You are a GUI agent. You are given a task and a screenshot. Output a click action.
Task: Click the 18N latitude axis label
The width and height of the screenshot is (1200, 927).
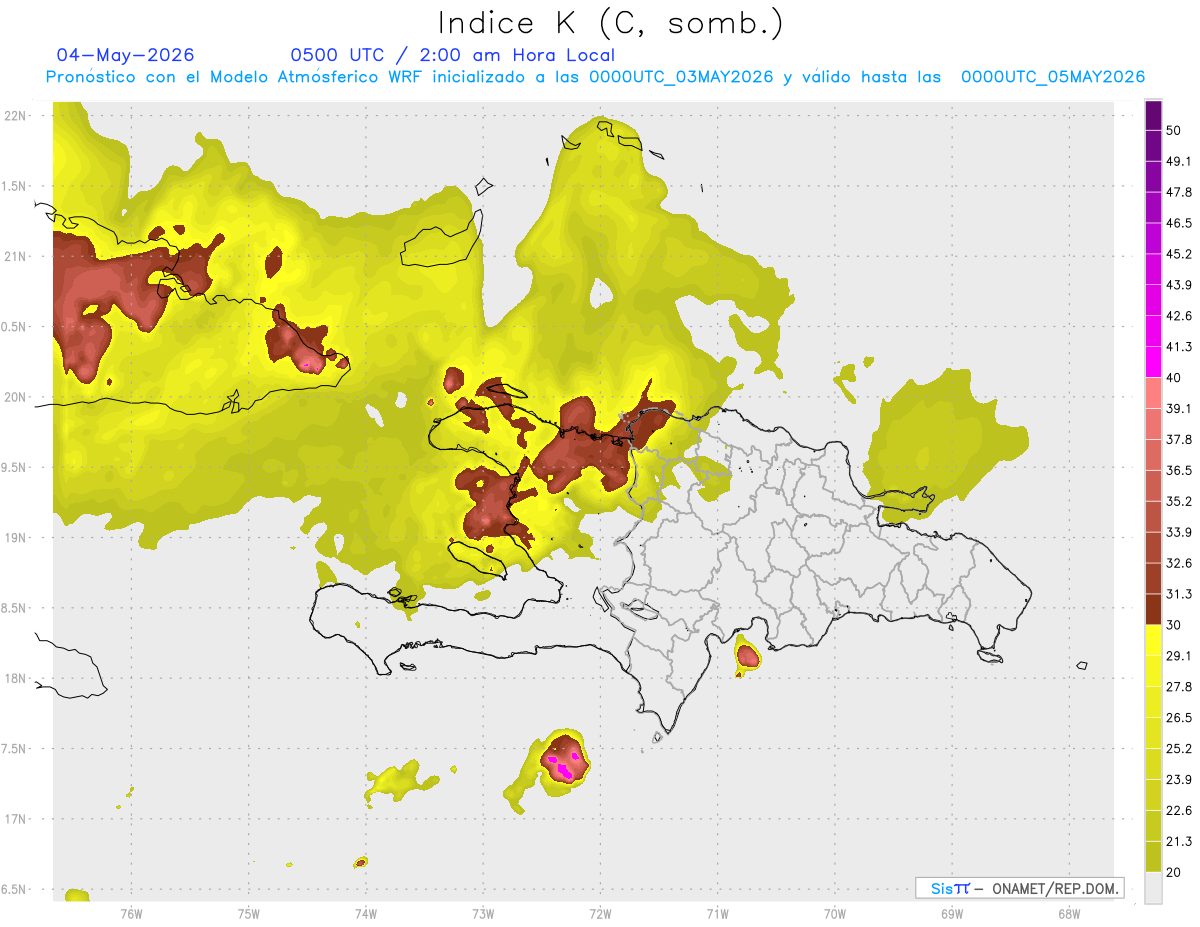(x=16, y=678)
